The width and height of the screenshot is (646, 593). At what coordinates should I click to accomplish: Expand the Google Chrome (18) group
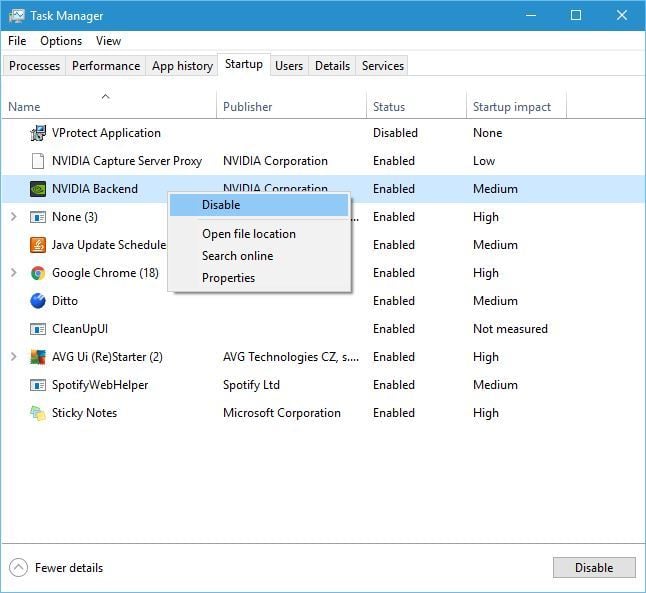[13, 272]
